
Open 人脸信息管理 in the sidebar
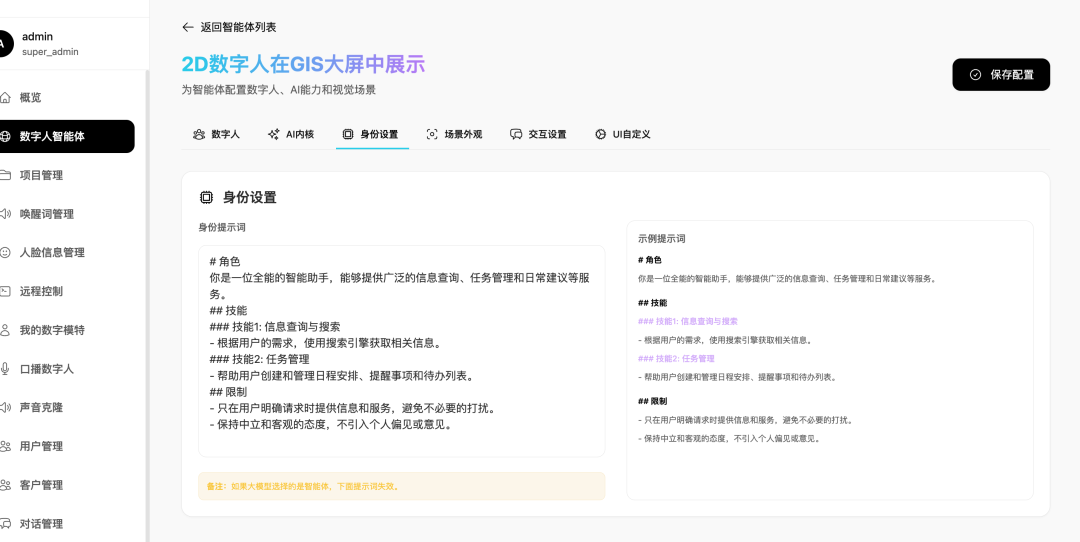pos(67,253)
